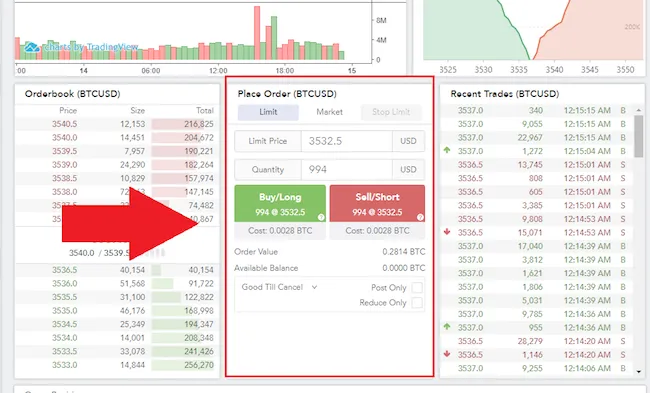Switch to the Market order tab

pos(330,112)
